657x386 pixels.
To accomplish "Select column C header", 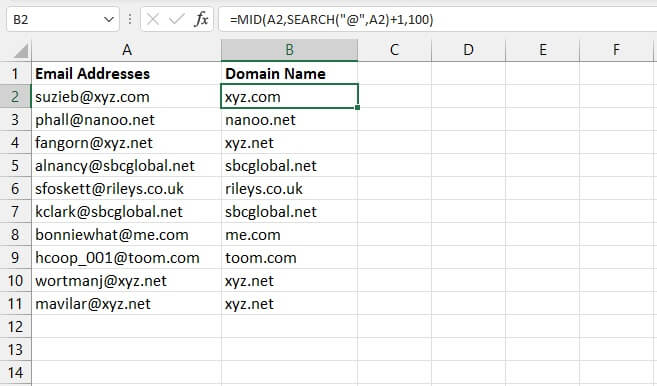I will pyautogui.click(x=394, y=50).
